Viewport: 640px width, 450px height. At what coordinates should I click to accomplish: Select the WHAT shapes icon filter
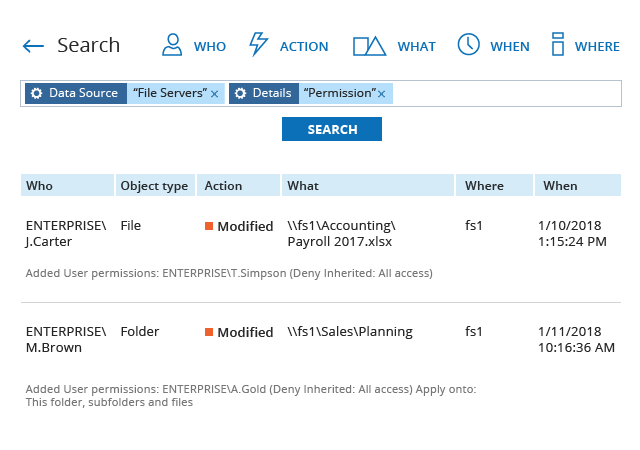[x=369, y=45]
